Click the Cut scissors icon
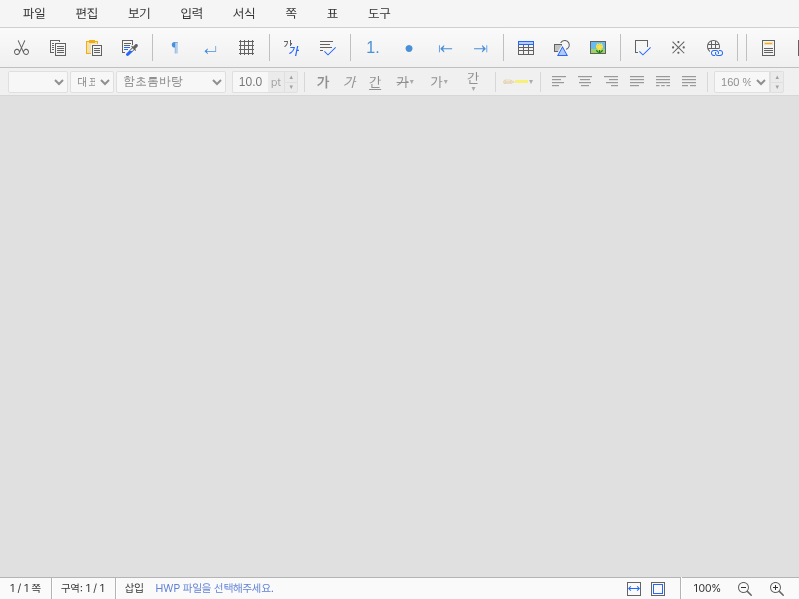799x599 pixels. pyautogui.click(x=21, y=48)
